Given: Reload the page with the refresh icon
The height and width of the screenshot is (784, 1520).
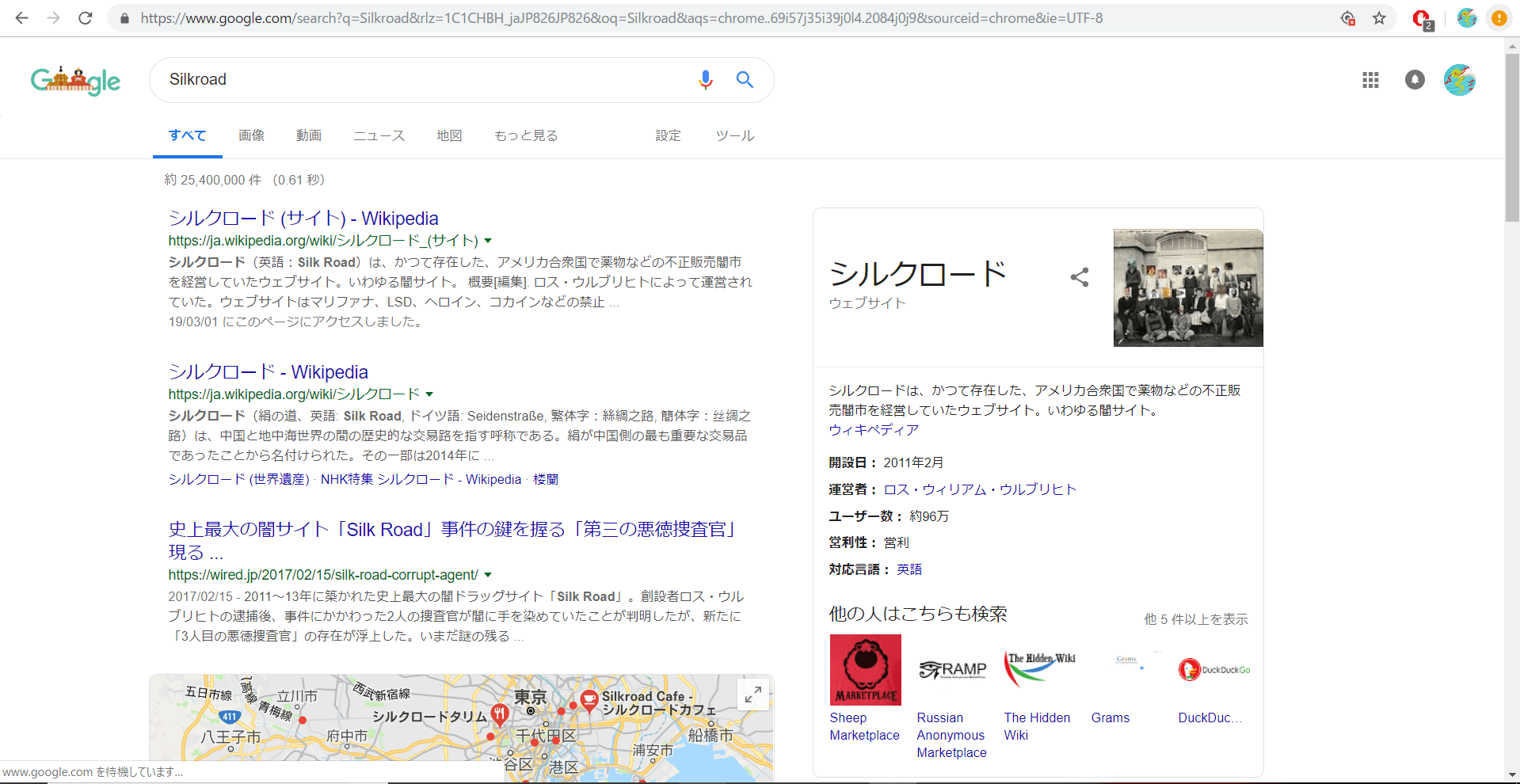Looking at the screenshot, I should pos(85,17).
